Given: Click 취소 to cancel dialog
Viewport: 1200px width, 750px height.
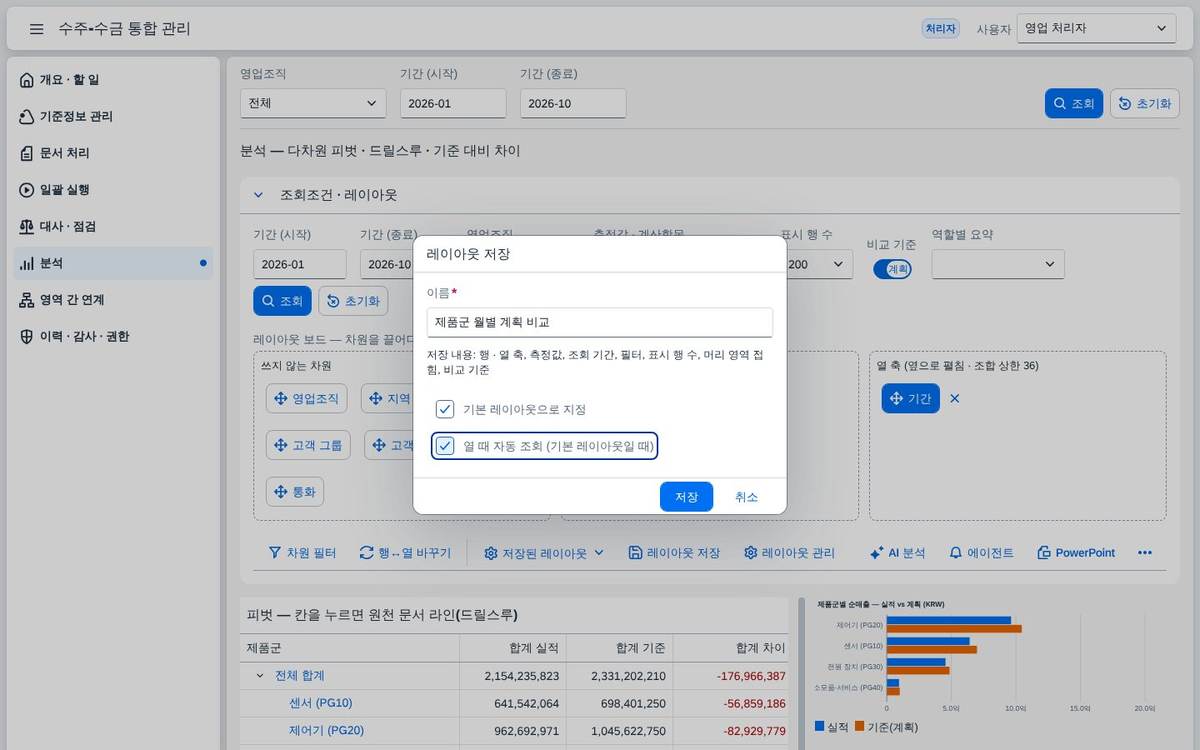Looking at the screenshot, I should [746, 497].
